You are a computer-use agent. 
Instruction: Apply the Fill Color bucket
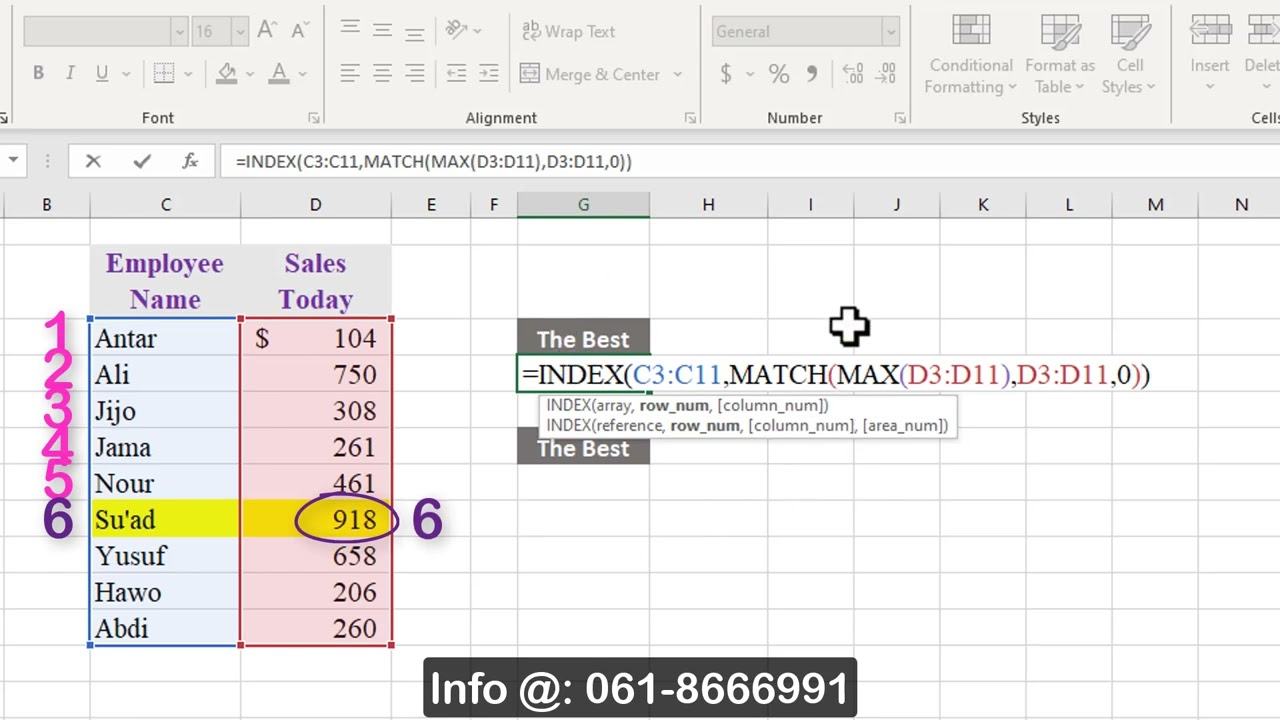pos(227,74)
